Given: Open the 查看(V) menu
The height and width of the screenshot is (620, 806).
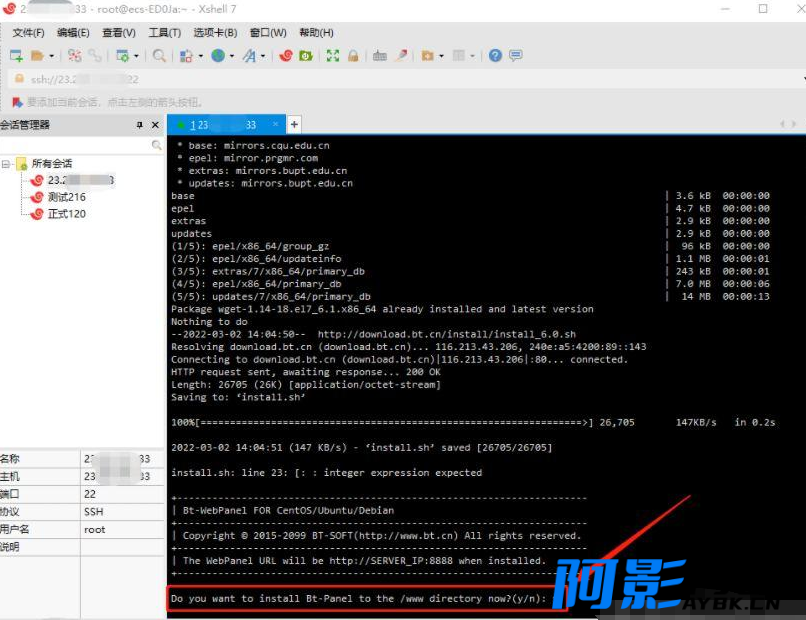Looking at the screenshot, I should point(119,33).
